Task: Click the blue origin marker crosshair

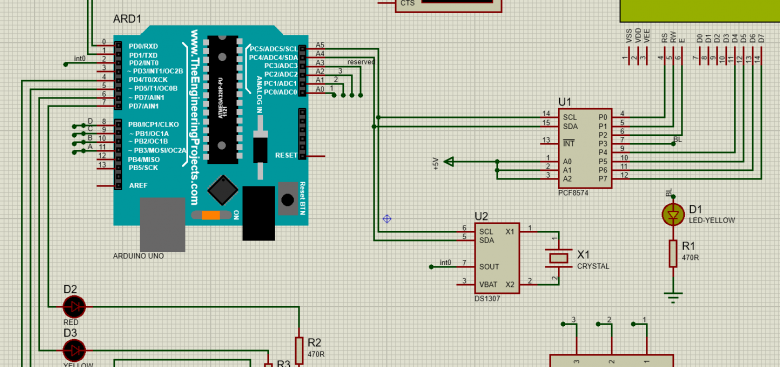Action: [387, 218]
